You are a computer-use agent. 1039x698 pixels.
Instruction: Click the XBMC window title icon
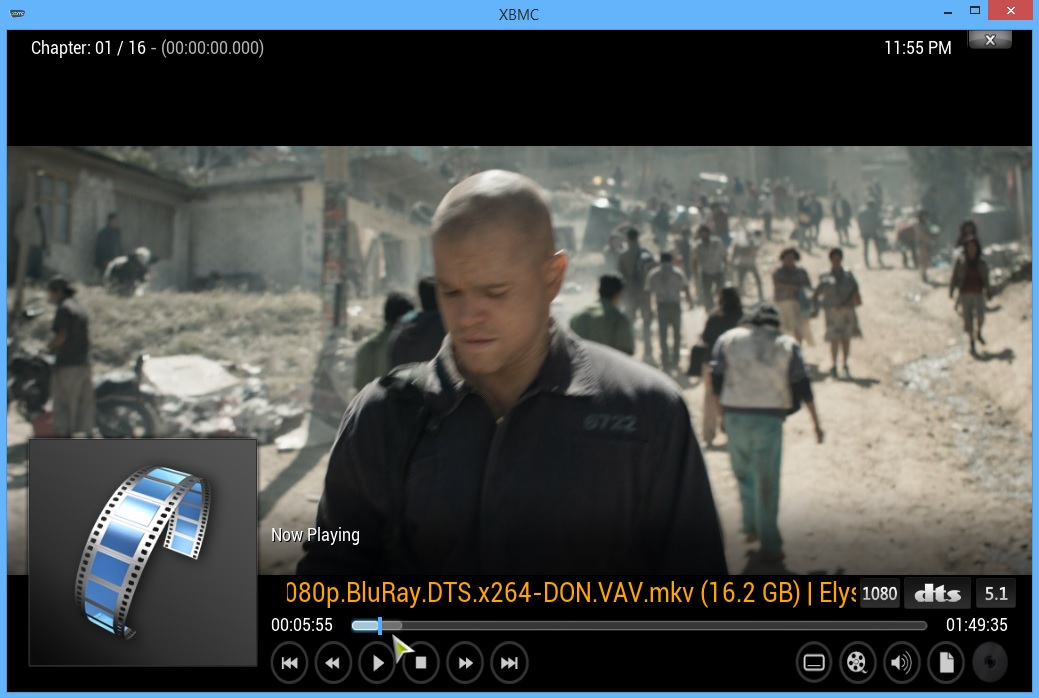point(17,13)
